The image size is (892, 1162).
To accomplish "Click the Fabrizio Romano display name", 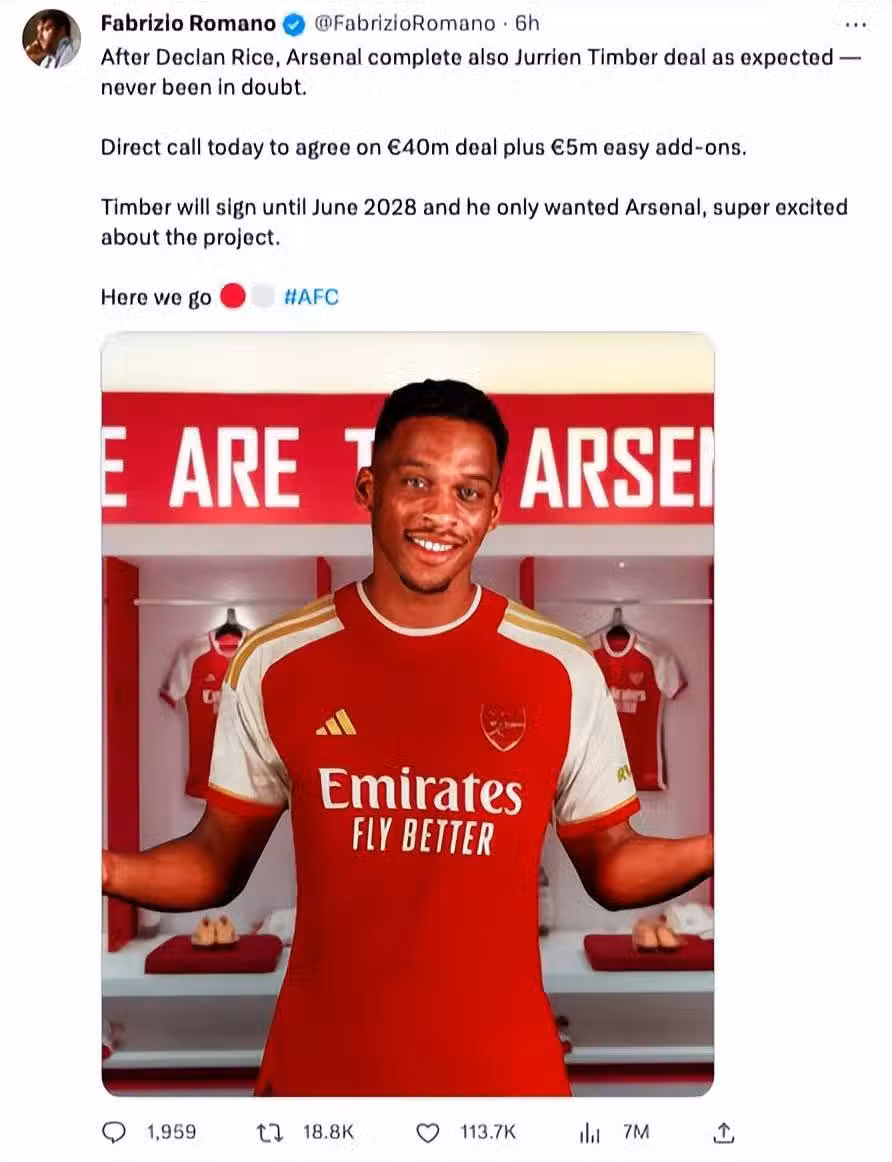I will pyautogui.click(x=188, y=24).
